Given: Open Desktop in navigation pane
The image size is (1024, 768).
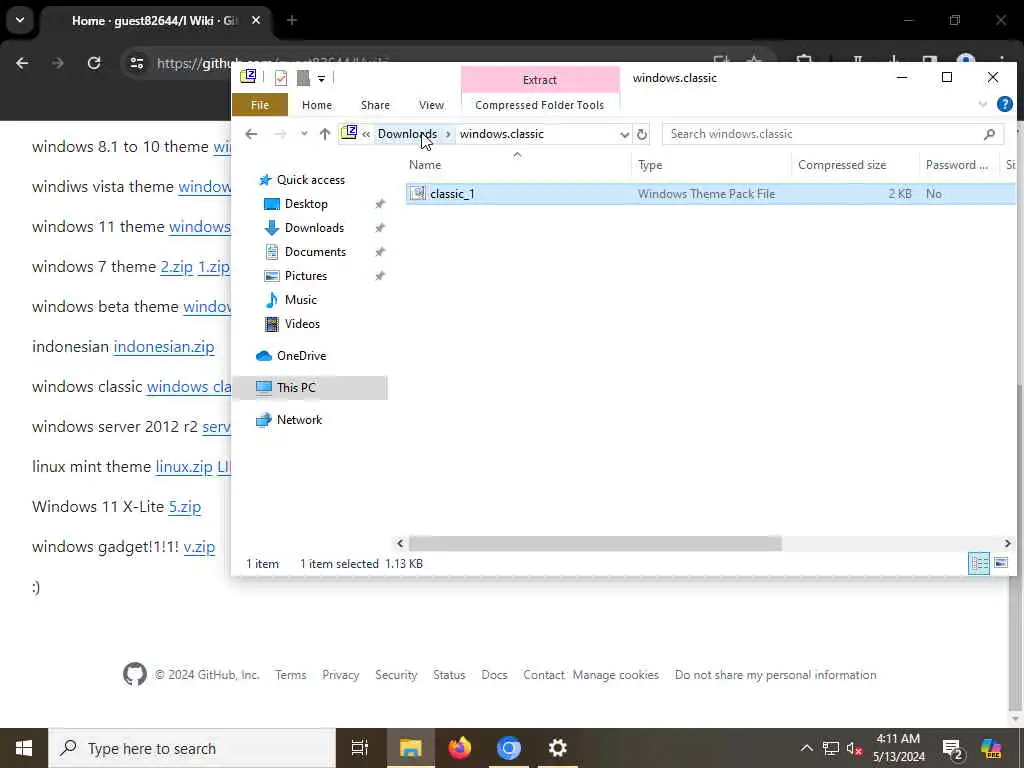Looking at the screenshot, I should pos(306,204).
